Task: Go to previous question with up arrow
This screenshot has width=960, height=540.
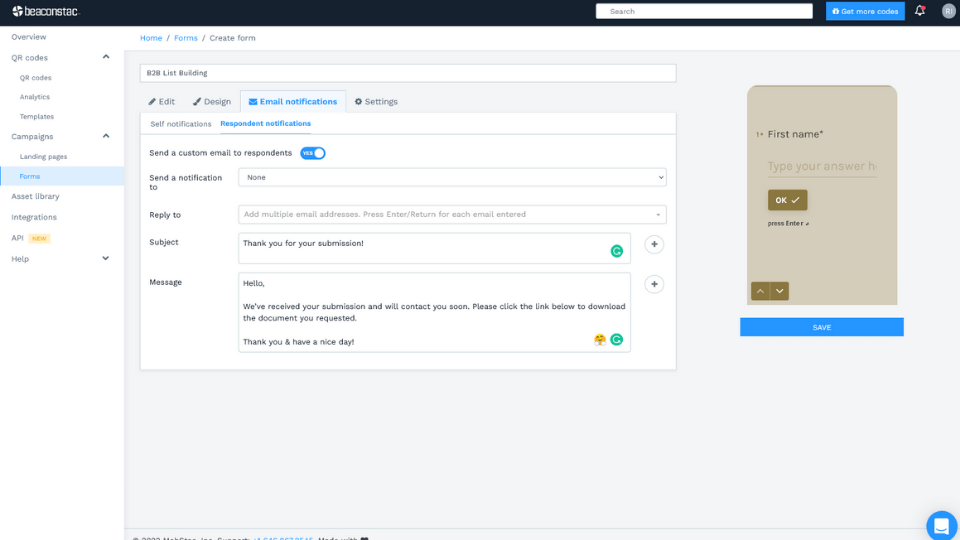Action: (x=760, y=291)
